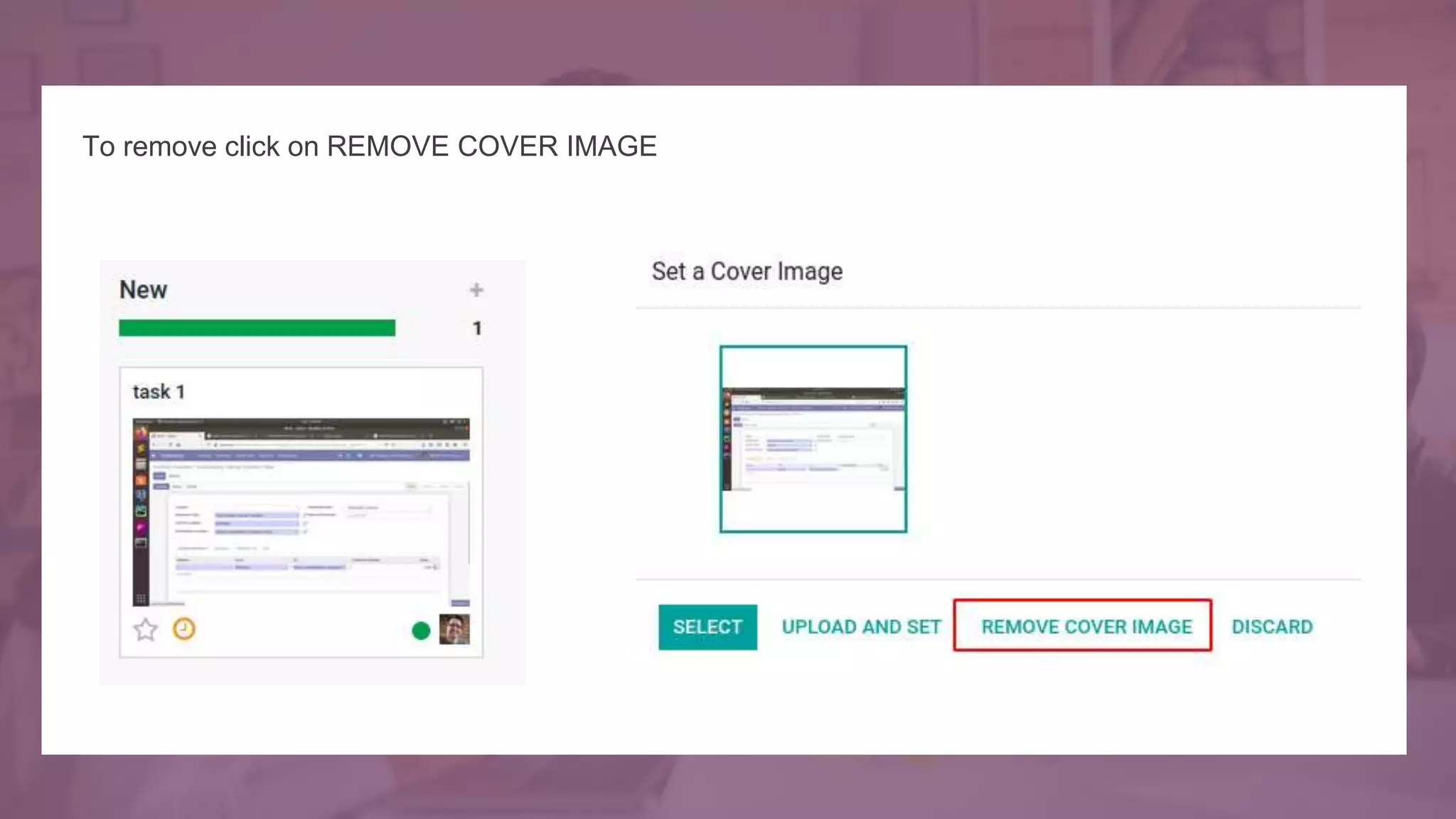
Task: Click REMOVE COVER IMAGE
Action: pos(1086,627)
